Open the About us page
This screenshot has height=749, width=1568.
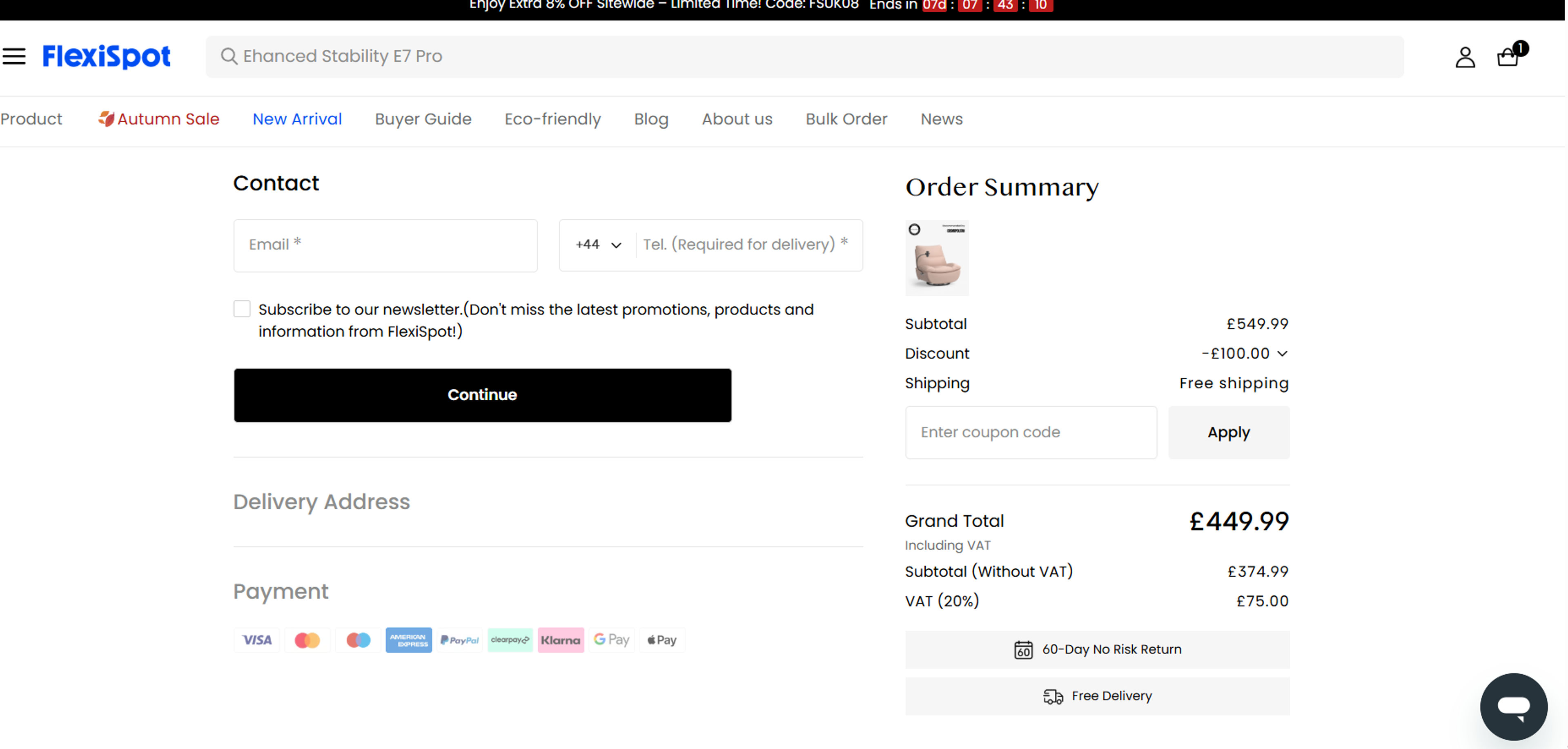click(737, 119)
